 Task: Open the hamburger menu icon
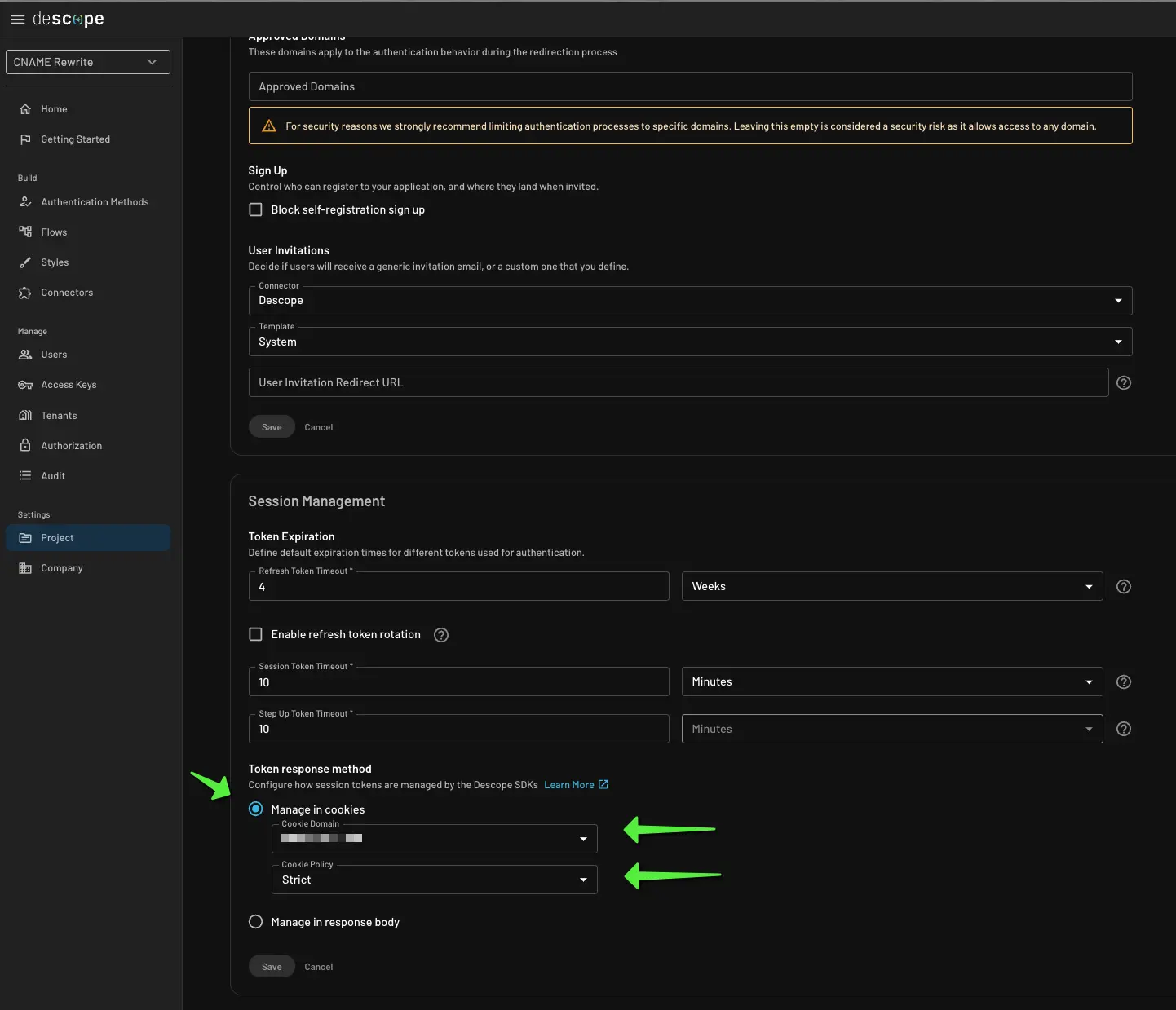click(17, 20)
